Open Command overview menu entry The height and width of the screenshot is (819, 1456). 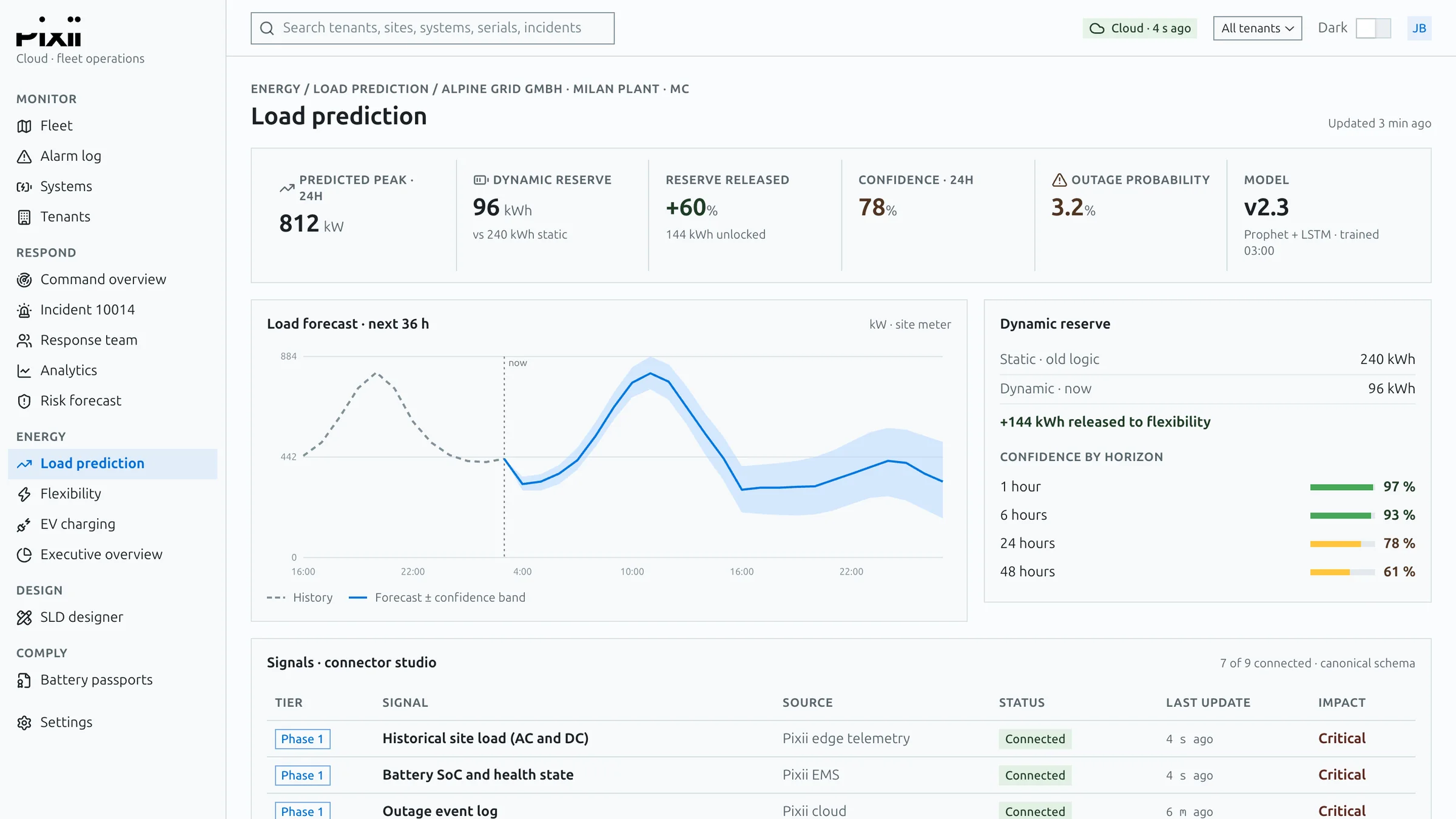(113, 280)
